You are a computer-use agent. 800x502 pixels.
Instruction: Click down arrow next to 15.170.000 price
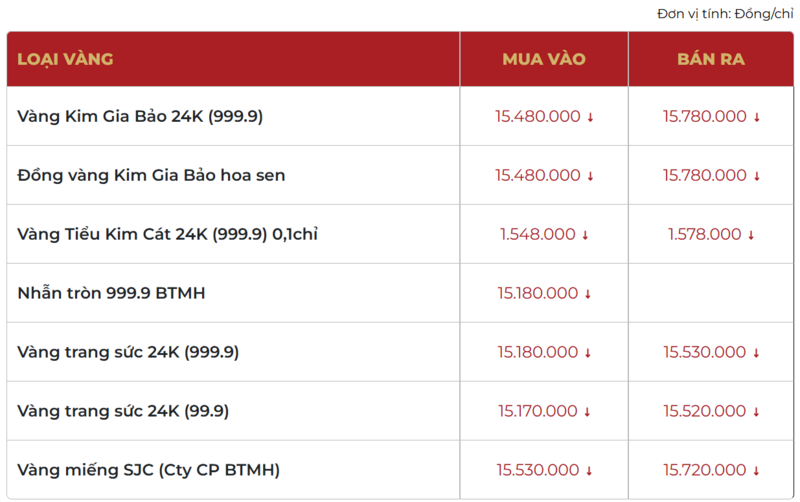pyautogui.click(x=588, y=412)
